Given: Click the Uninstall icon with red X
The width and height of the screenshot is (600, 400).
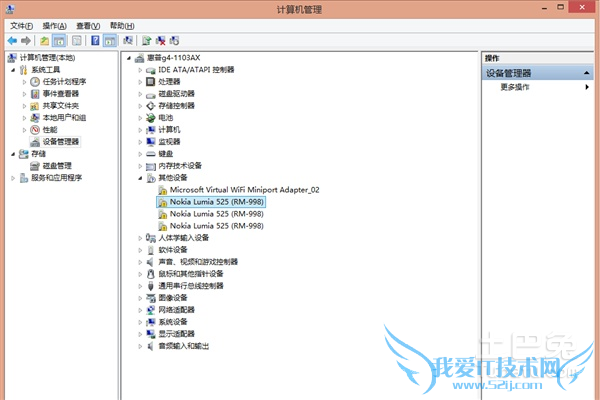Looking at the screenshot, I should pos(161,41).
